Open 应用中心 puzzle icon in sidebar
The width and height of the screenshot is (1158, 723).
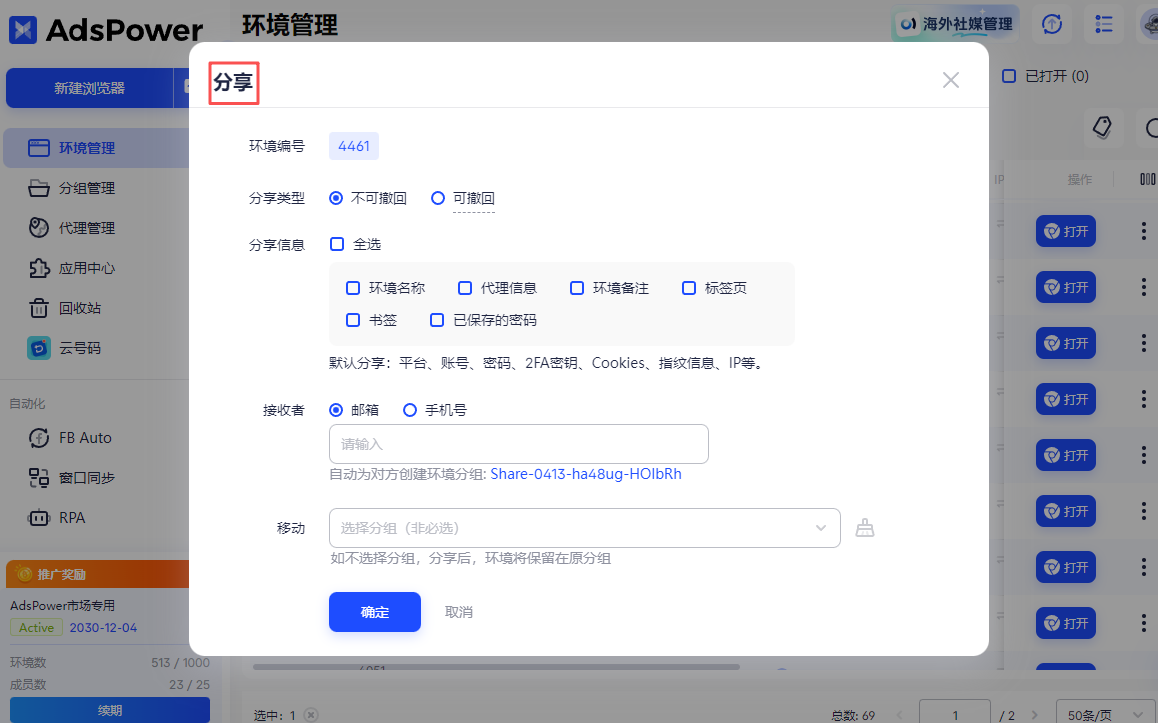coord(39,268)
